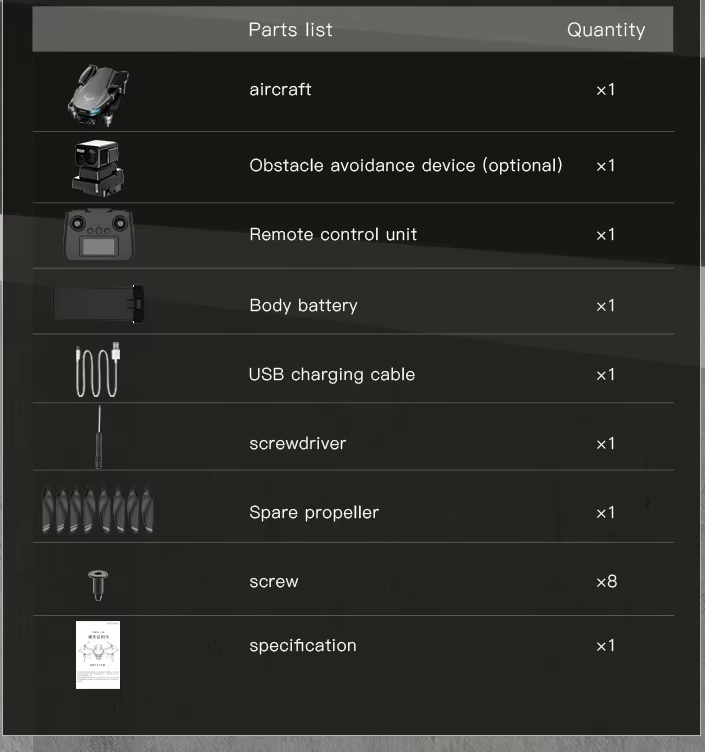Select the body battery picture
The width and height of the screenshot is (705, 752).
99,304
